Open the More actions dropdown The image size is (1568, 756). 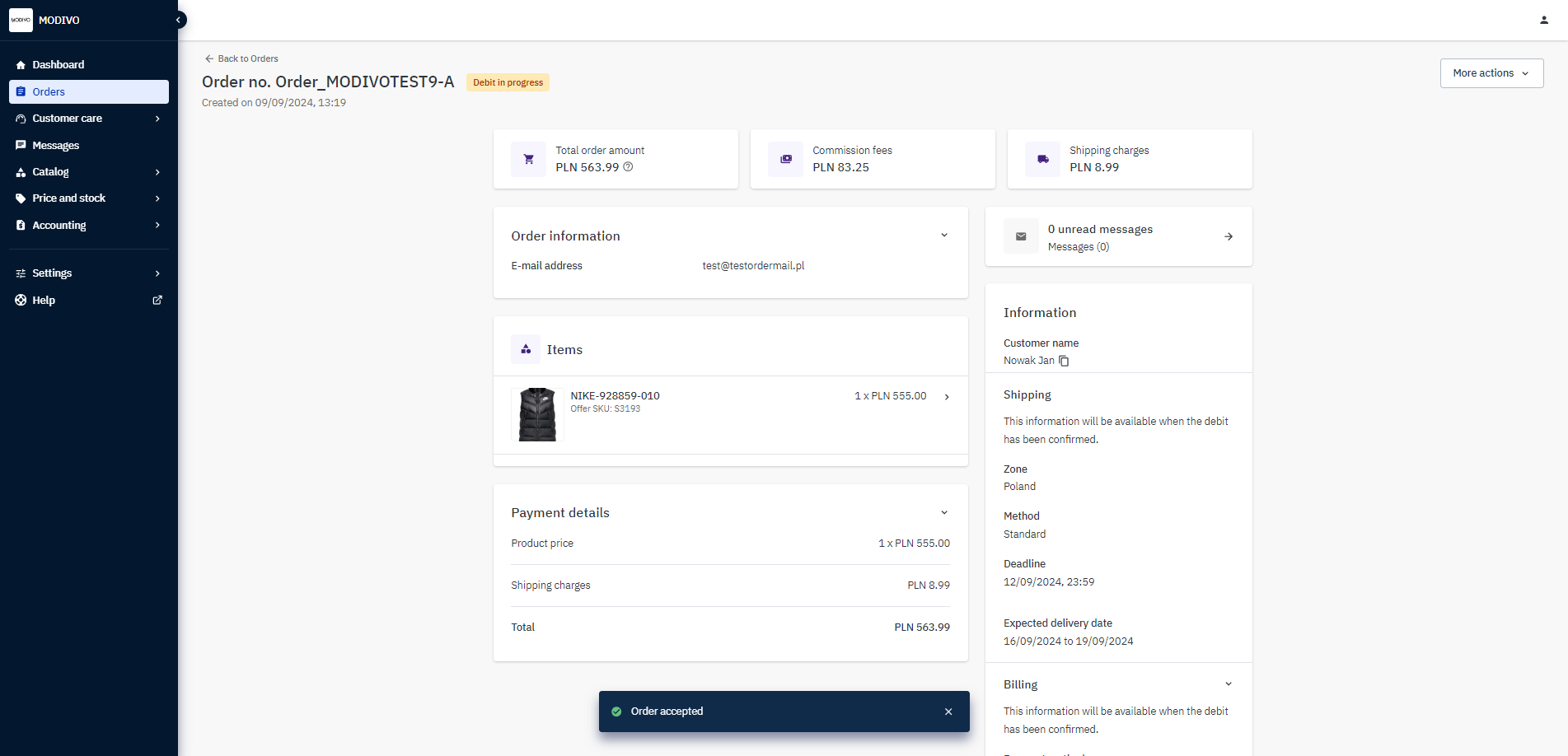(x=1491, y=73)
